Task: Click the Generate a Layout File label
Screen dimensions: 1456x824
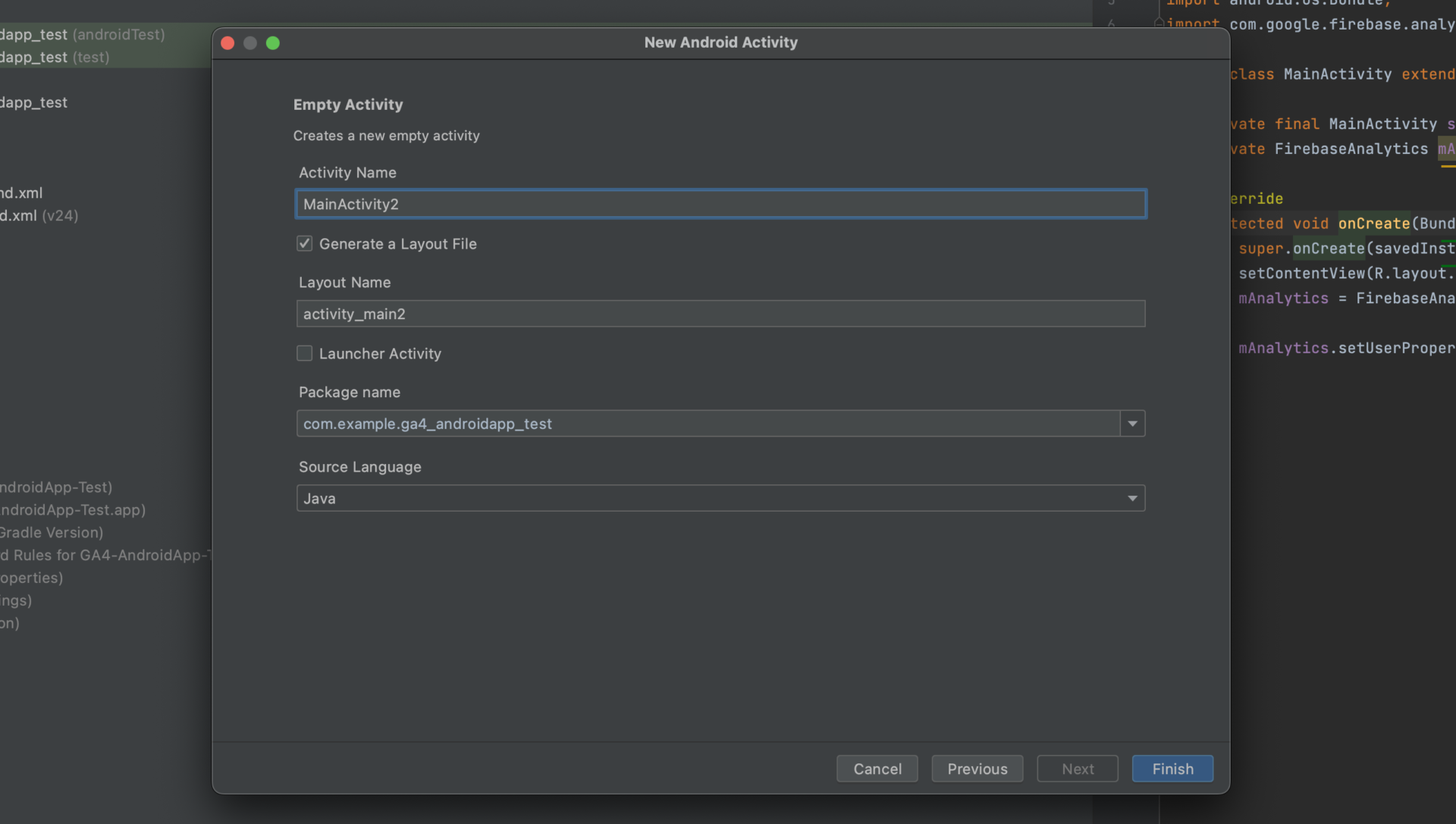Action: click(397, 244)
